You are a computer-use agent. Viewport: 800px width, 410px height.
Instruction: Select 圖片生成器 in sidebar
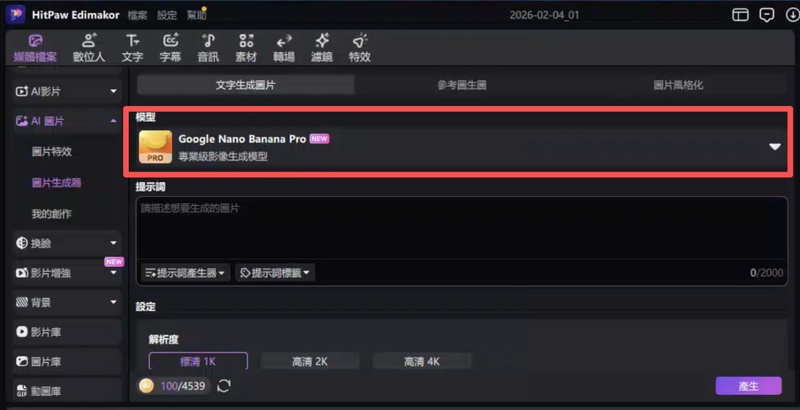click(x=57, y=183)
